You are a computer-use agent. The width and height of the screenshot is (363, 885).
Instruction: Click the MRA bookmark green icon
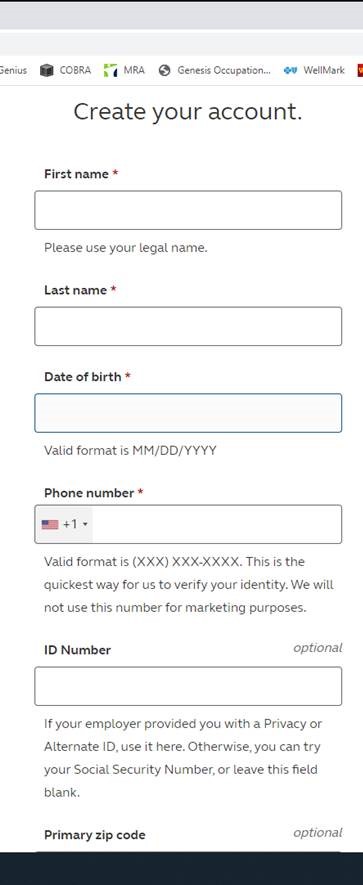(x=111, y=71)
